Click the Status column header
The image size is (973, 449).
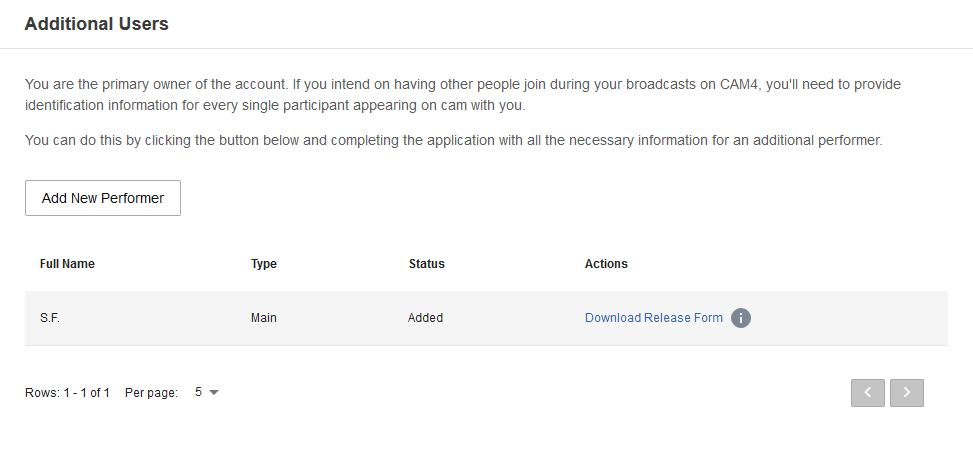tap(426, 264)
